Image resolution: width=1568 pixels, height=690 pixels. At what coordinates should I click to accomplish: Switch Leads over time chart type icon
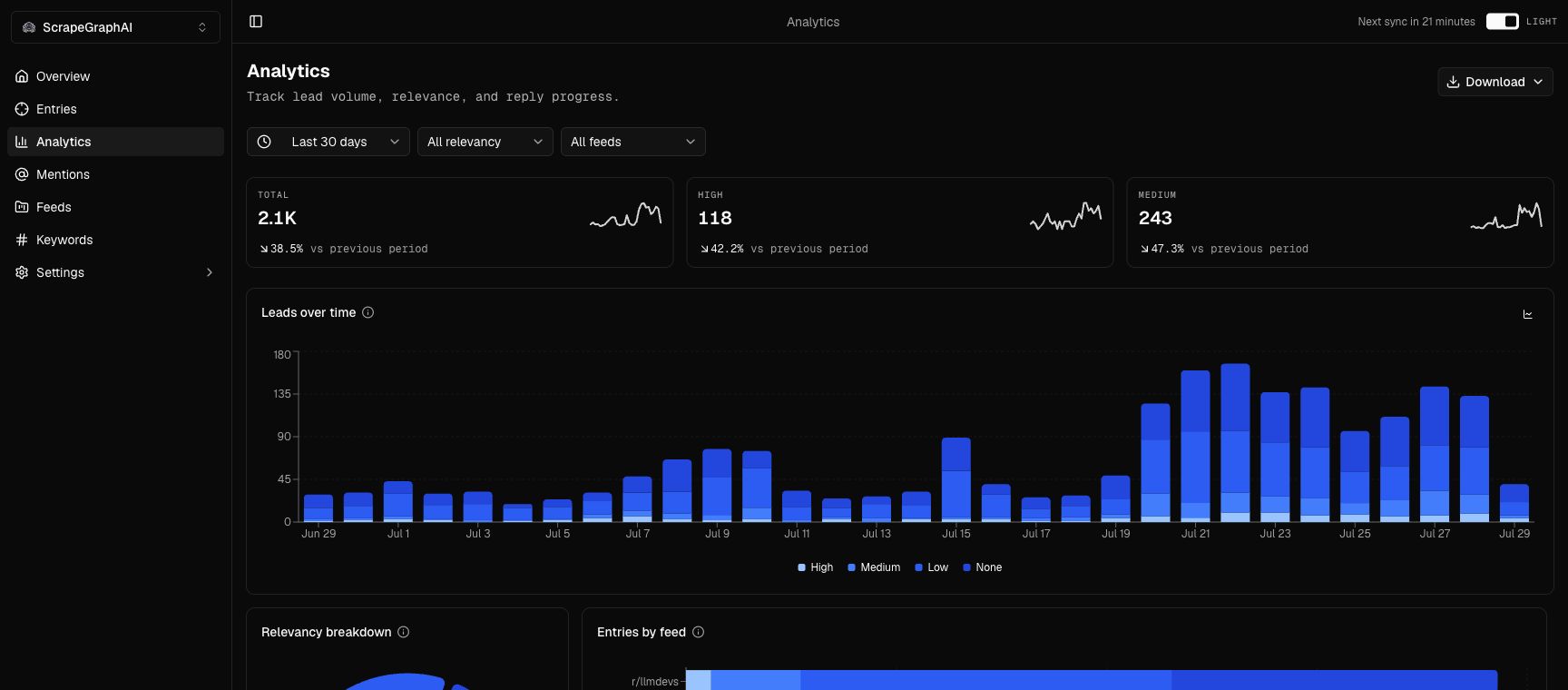click(x=1528, y=314)
